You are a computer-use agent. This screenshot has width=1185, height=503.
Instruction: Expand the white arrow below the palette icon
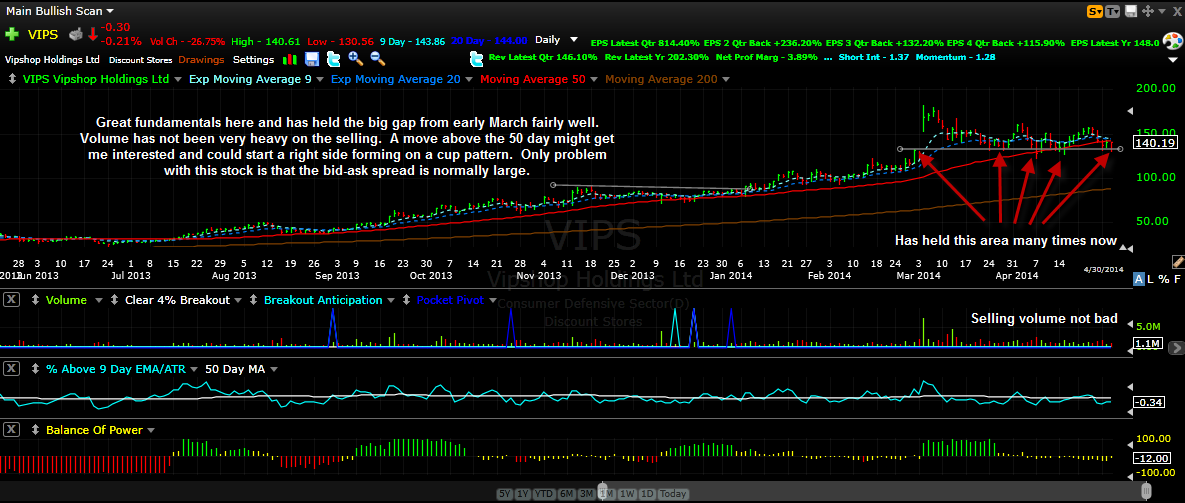coord(1174,59)
